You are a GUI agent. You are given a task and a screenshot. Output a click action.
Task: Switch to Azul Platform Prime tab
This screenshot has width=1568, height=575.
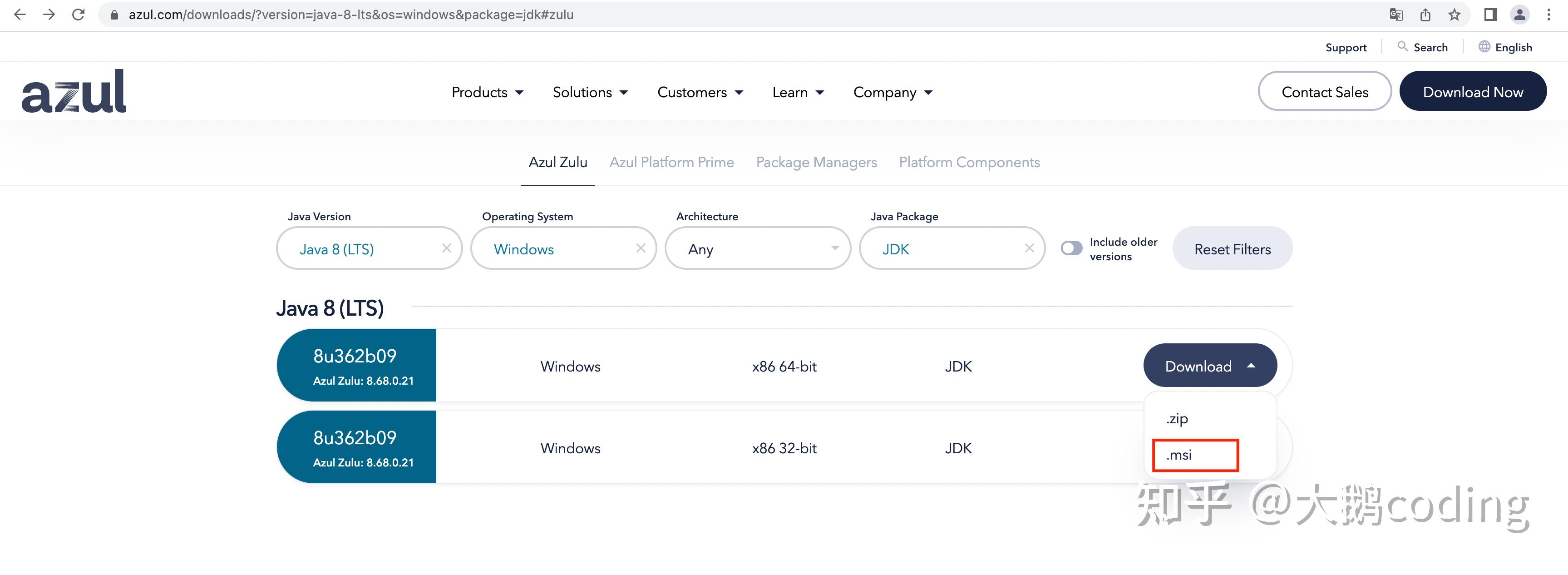click(x=671, y=162)
